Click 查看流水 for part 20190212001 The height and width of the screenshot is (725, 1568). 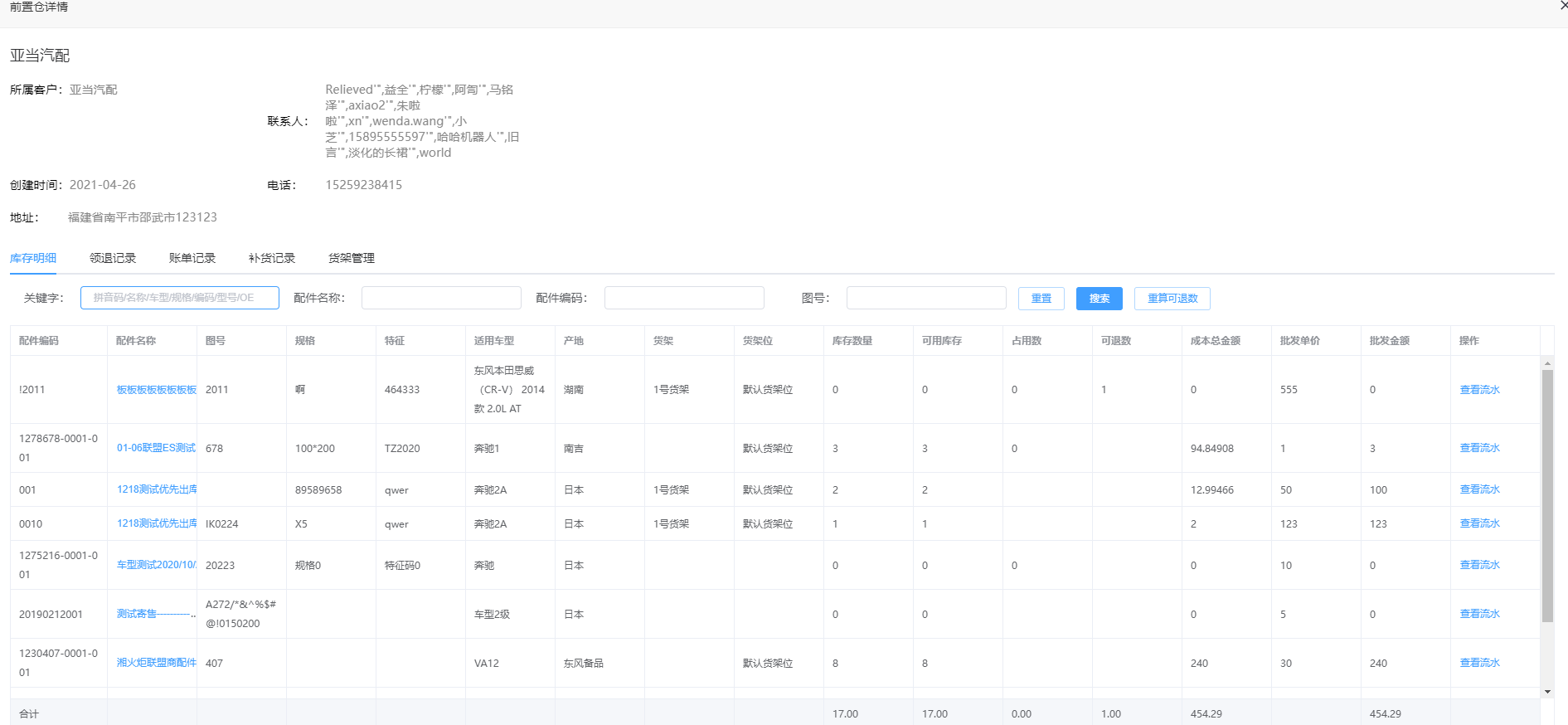(1480, 614)
